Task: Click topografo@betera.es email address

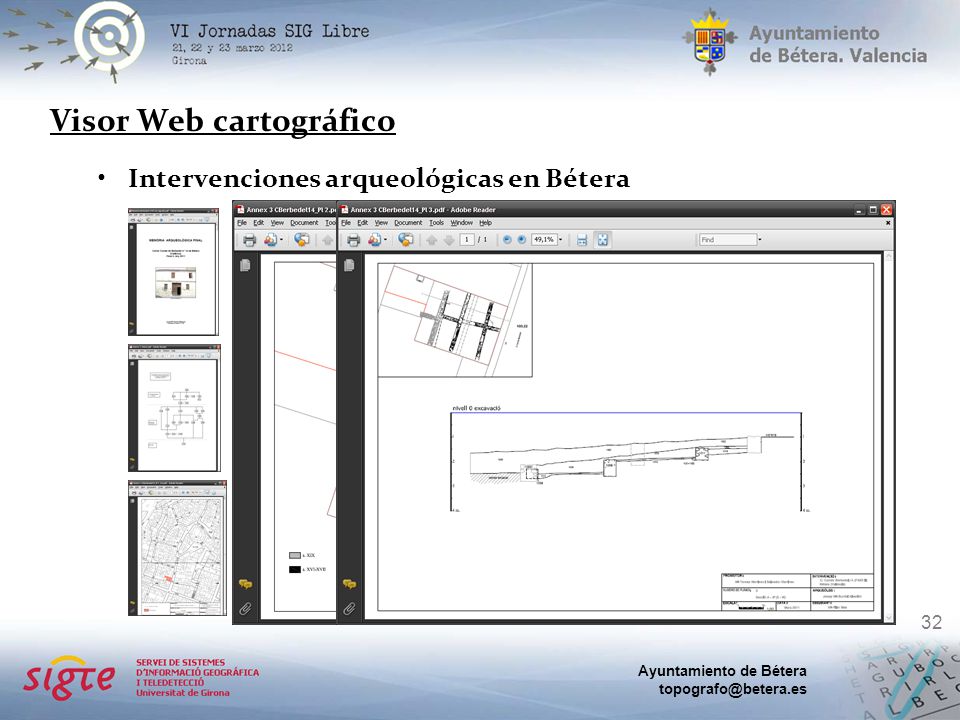Action: click(732, 689)
